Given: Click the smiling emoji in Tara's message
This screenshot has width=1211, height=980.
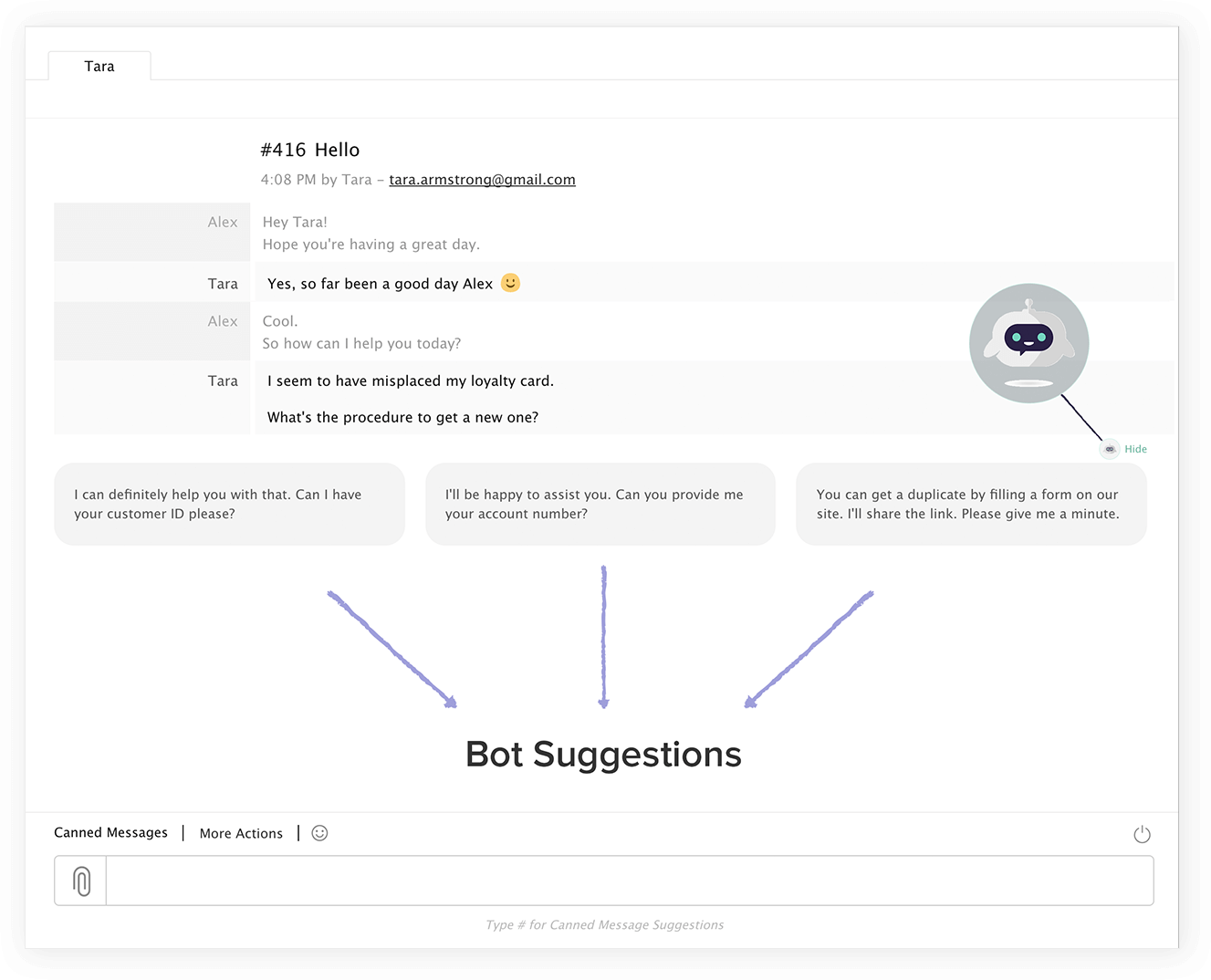Looking at the screenshot, I should tap(510, 283).
